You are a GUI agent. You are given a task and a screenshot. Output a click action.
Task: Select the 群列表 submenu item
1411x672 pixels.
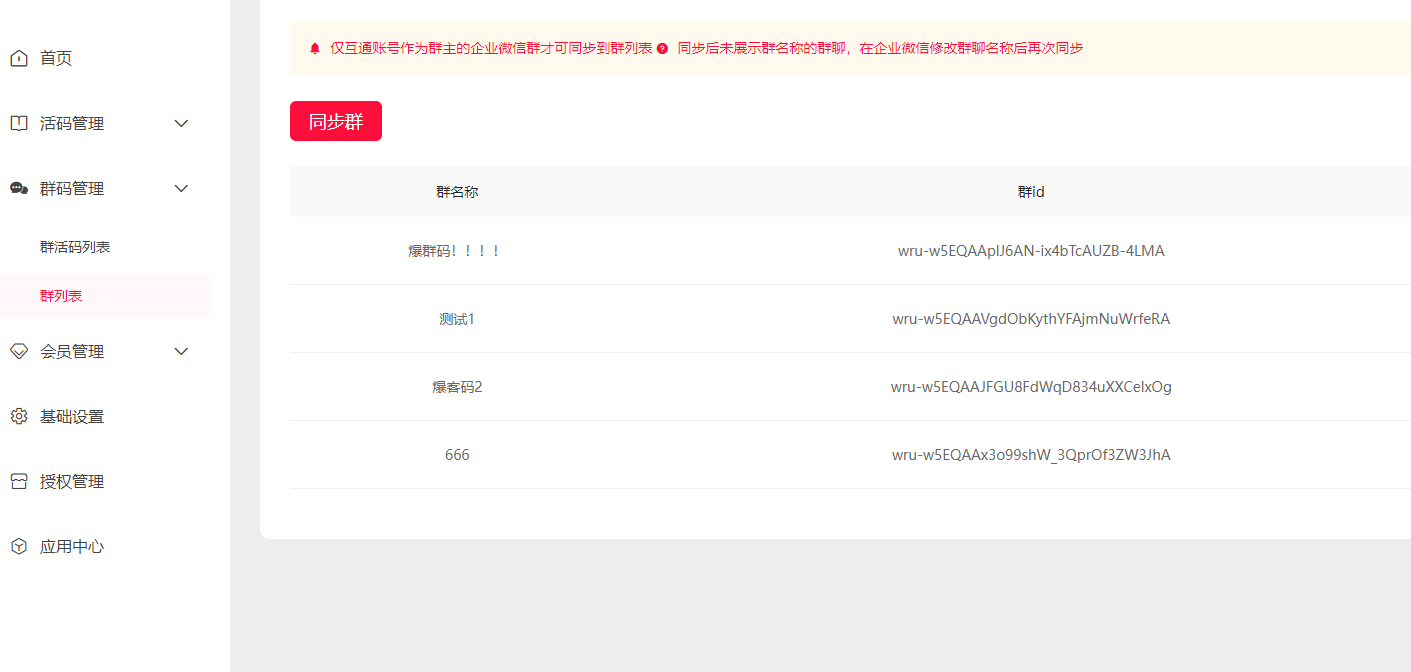tap(61, 296)
